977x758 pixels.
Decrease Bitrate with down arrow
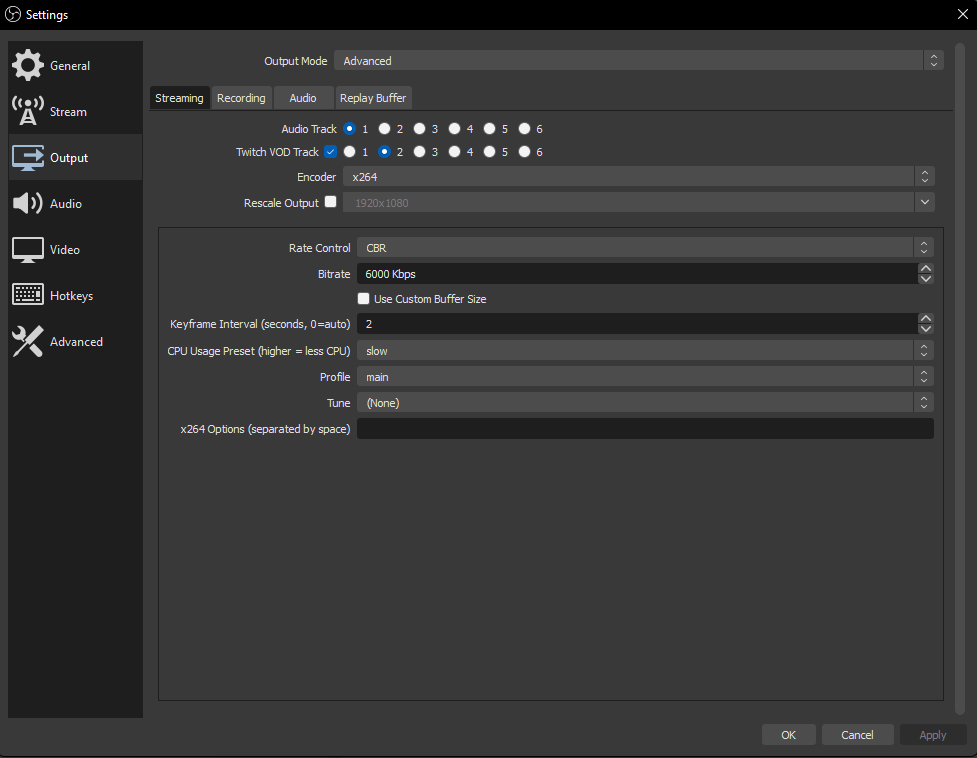coord(926,278)
